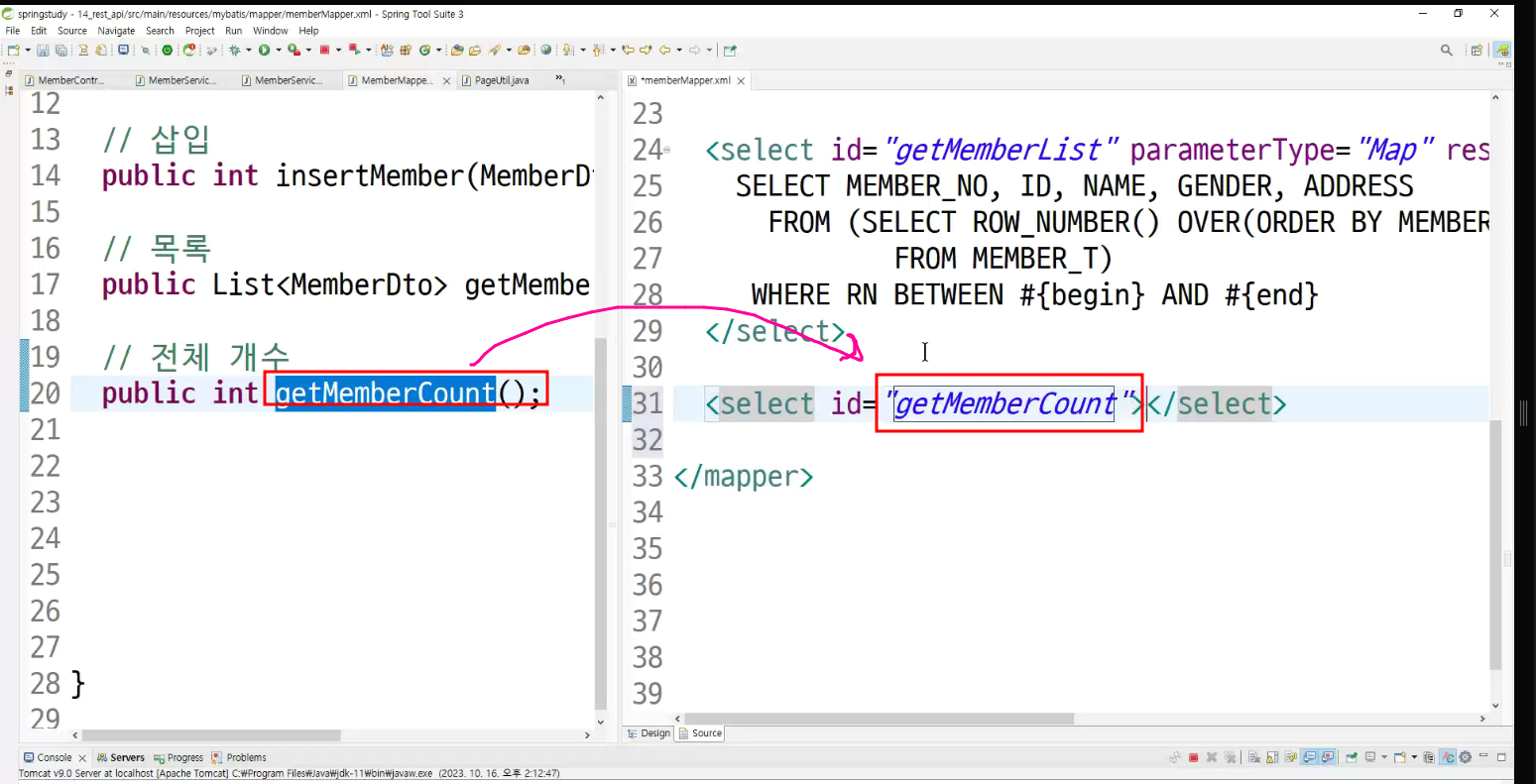The image size is (1536, 784).
Task: Terminate server with red stop icon in Console
Action: pos(1194,757)
